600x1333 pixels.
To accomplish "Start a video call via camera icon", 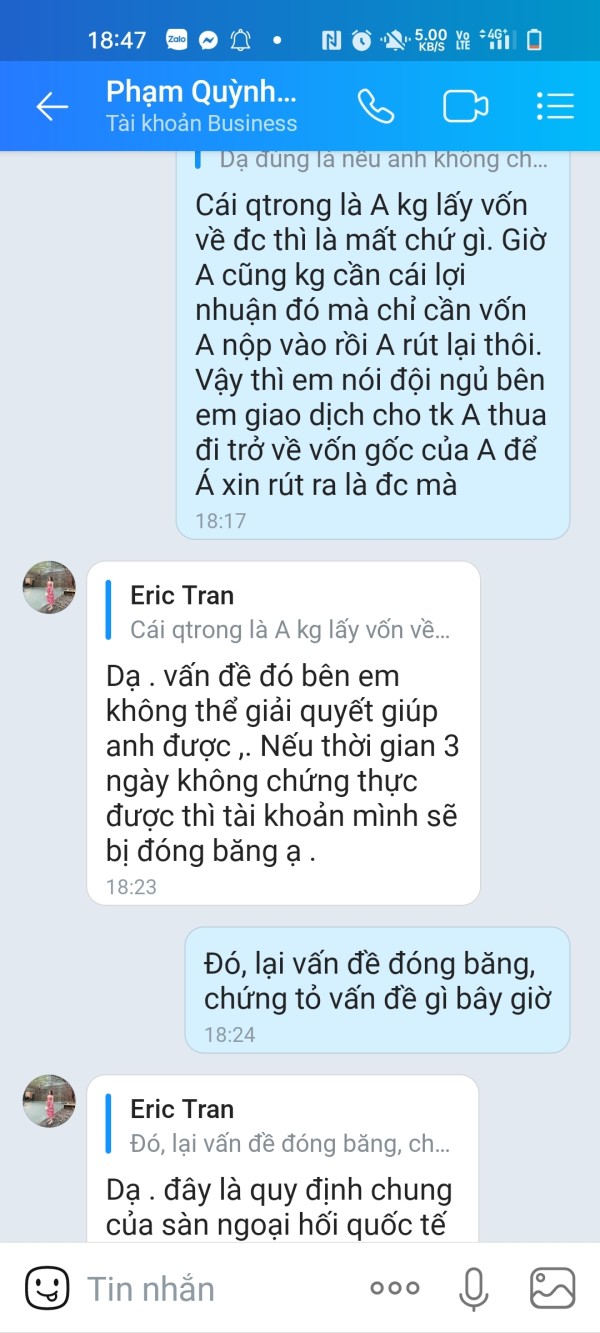I will point(465,107).
